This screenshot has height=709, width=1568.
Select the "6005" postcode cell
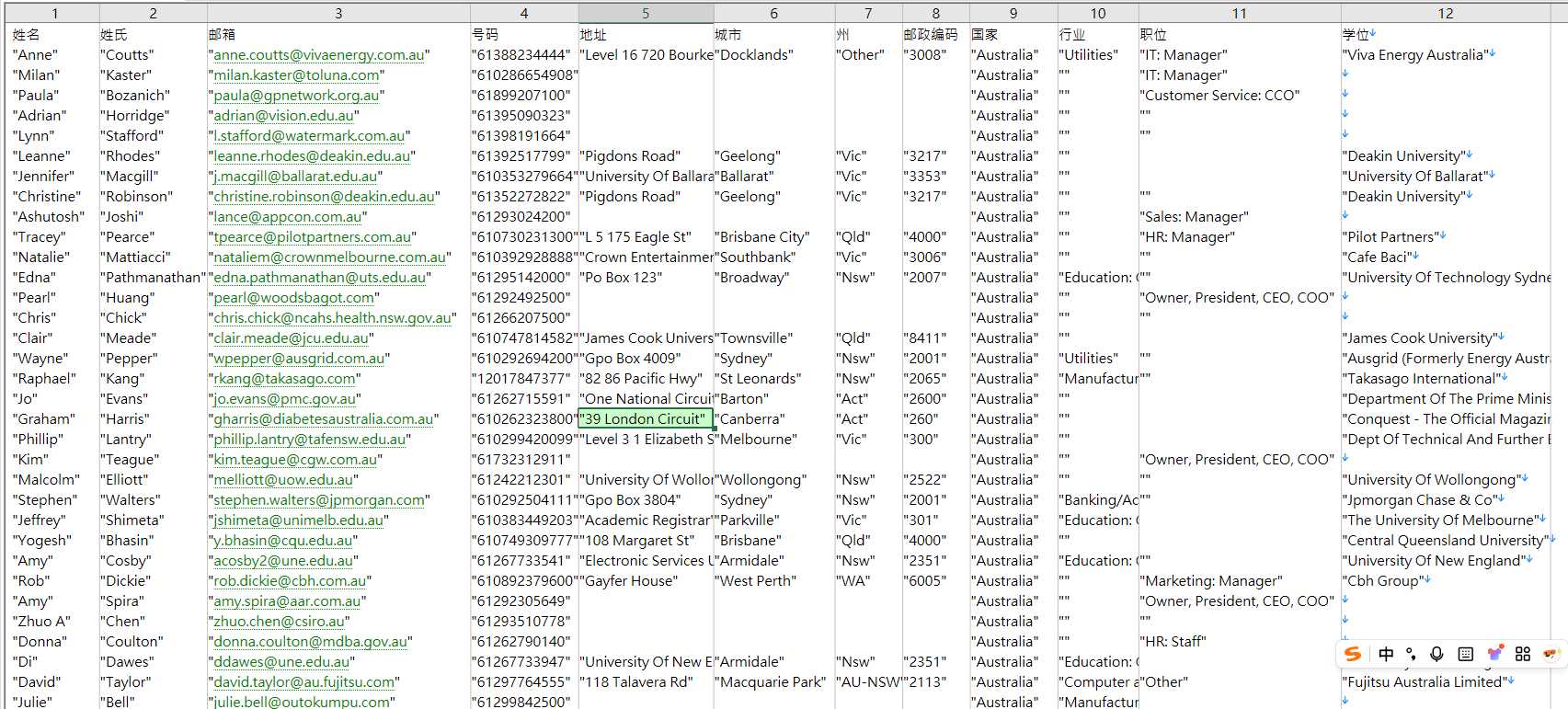tap(936, 581)
